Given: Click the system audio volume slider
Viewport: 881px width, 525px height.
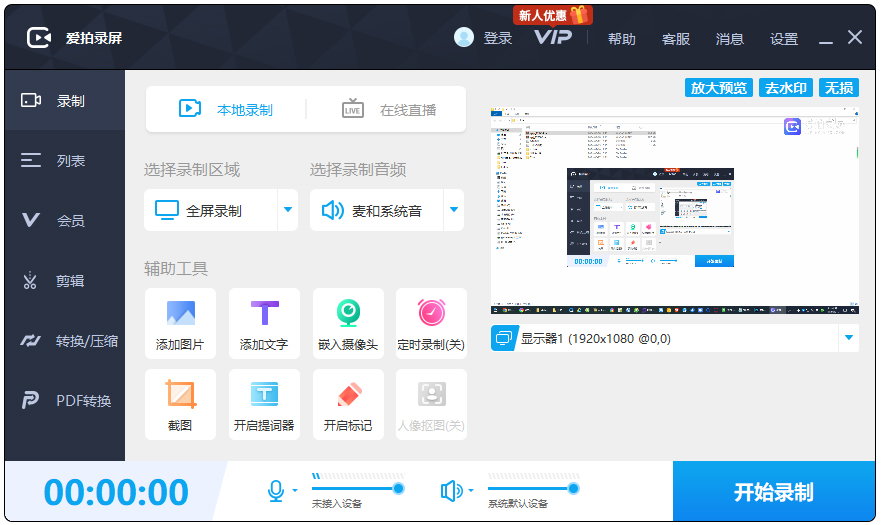Looking at the screenshot, I should [533, 488].
